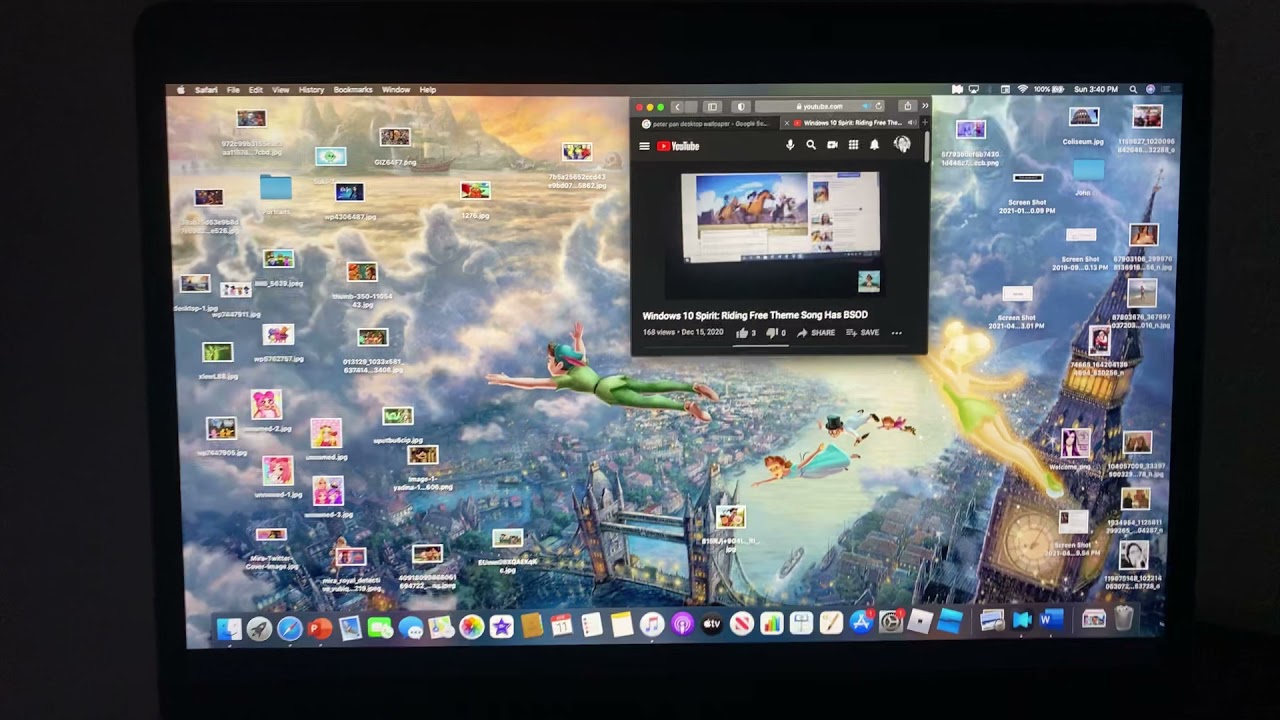This screenshot has height=720, width=1280.
Task: Click Sun 3:40 PM clock
Action: pyautogui.click(x=1096, y=89)
